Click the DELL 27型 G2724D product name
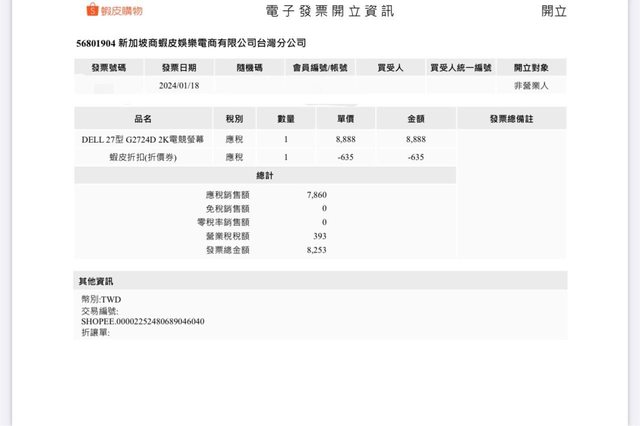 [142, 139]
